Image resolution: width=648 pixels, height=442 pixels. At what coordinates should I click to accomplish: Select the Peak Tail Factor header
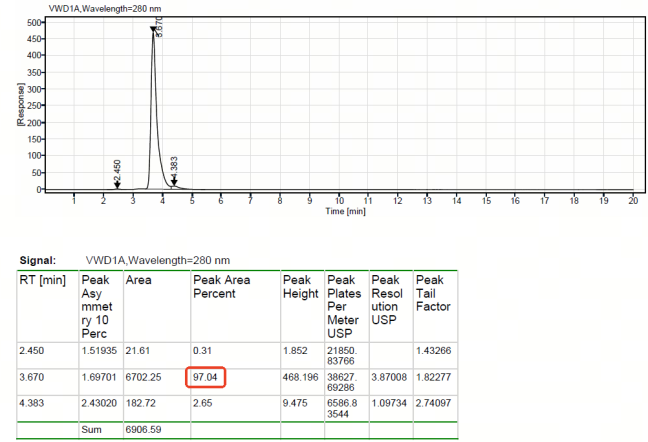click(433, 293)
